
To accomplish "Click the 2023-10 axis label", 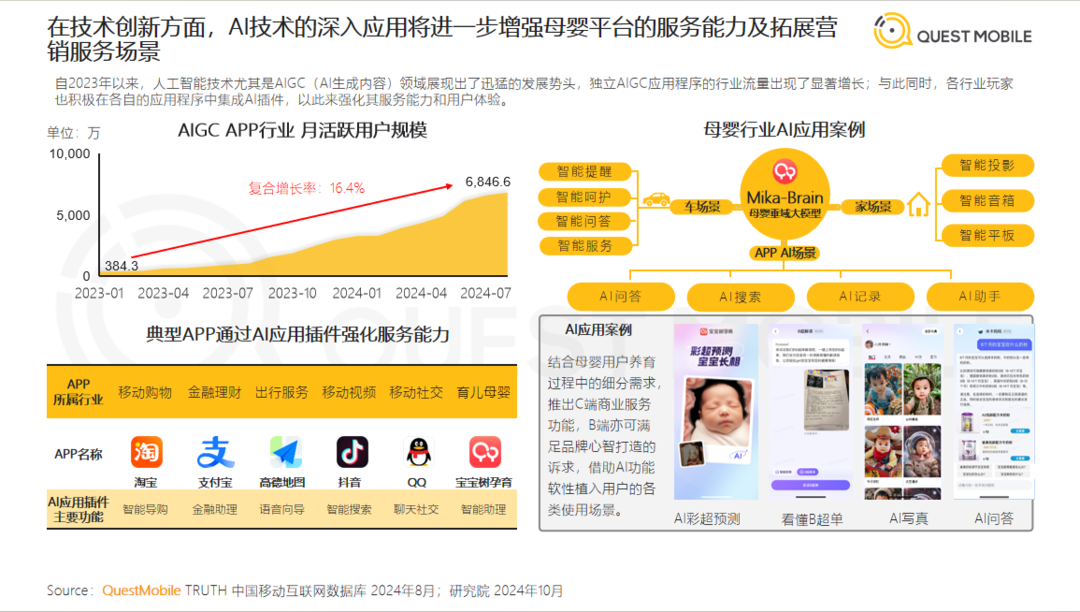I will click(x=292, y=293).
